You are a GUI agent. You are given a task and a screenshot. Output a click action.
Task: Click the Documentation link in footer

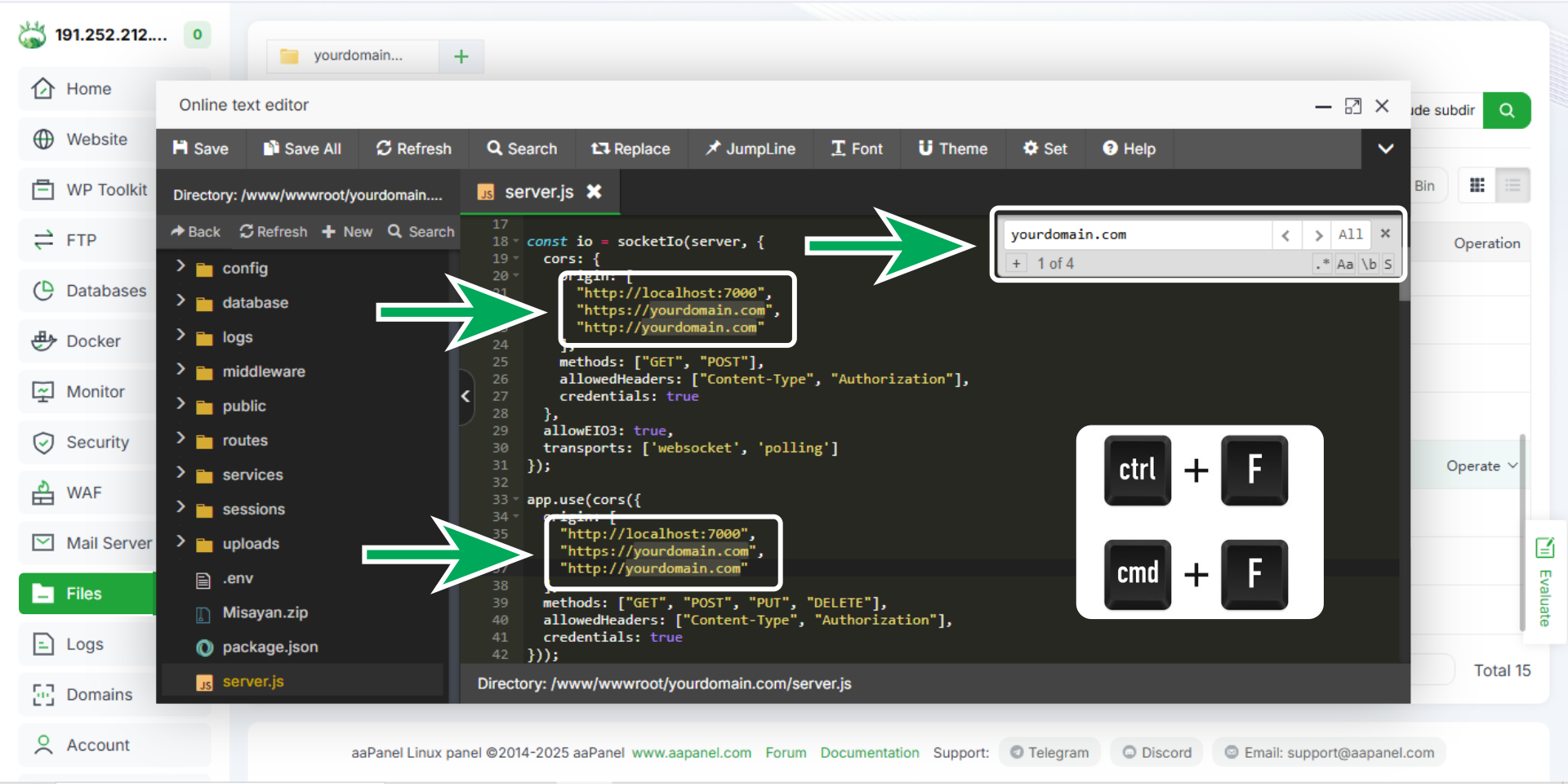tap(869, 752)
